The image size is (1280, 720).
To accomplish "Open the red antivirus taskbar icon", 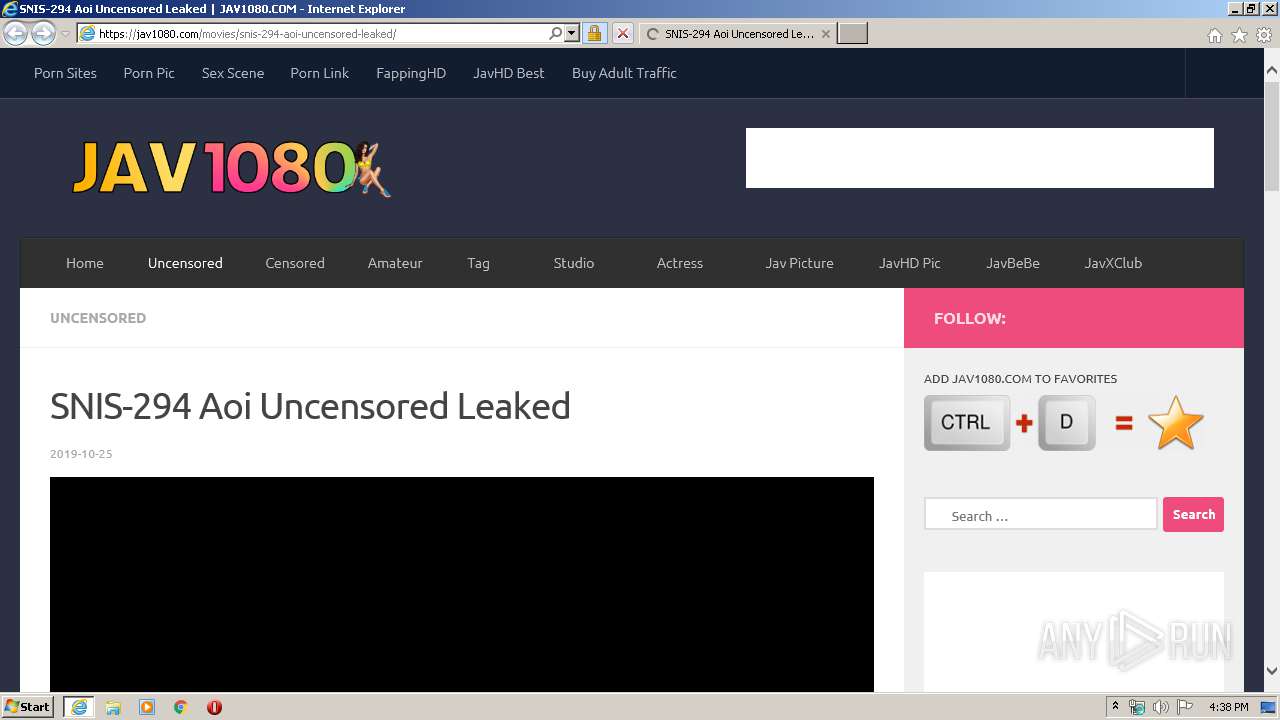I will (214, 707).
